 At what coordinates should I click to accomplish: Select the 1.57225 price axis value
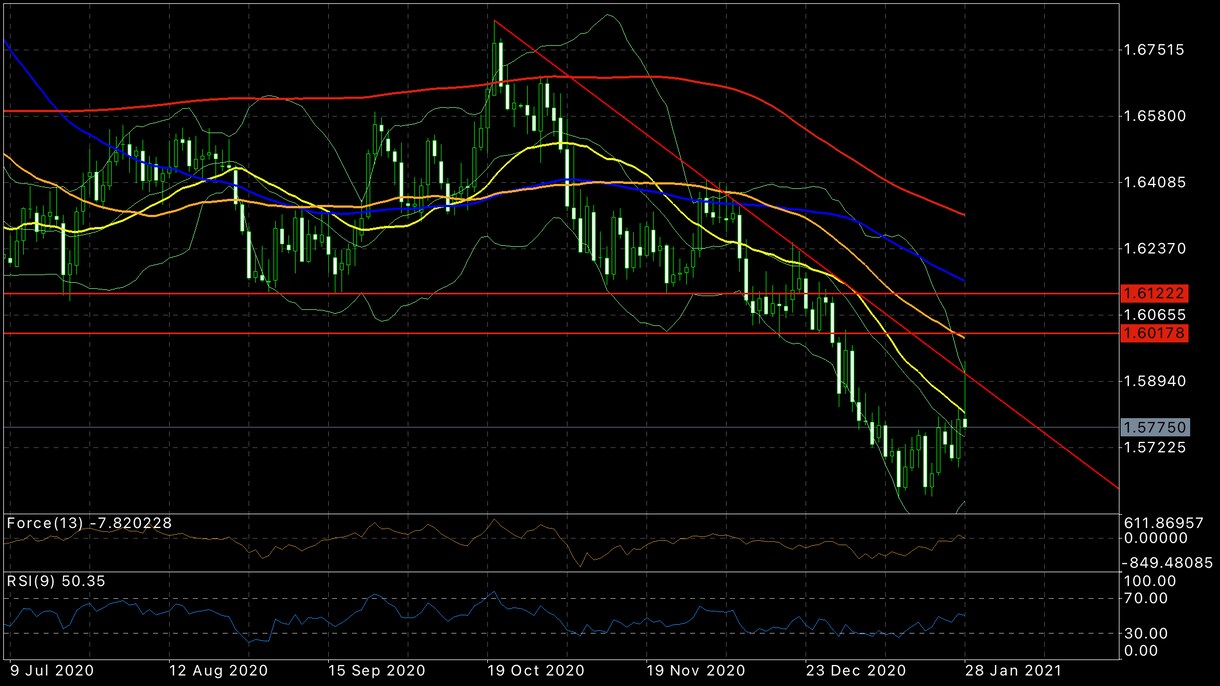click(x=1156, y=448)
